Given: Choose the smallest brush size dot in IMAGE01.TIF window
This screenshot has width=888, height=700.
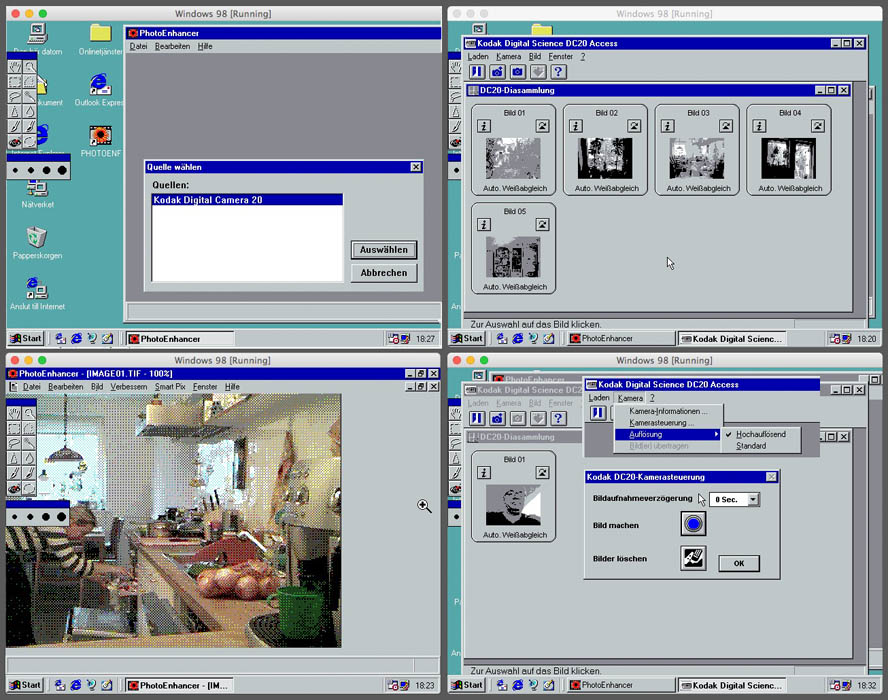Looking at the screenshot, I should [15, 517].
